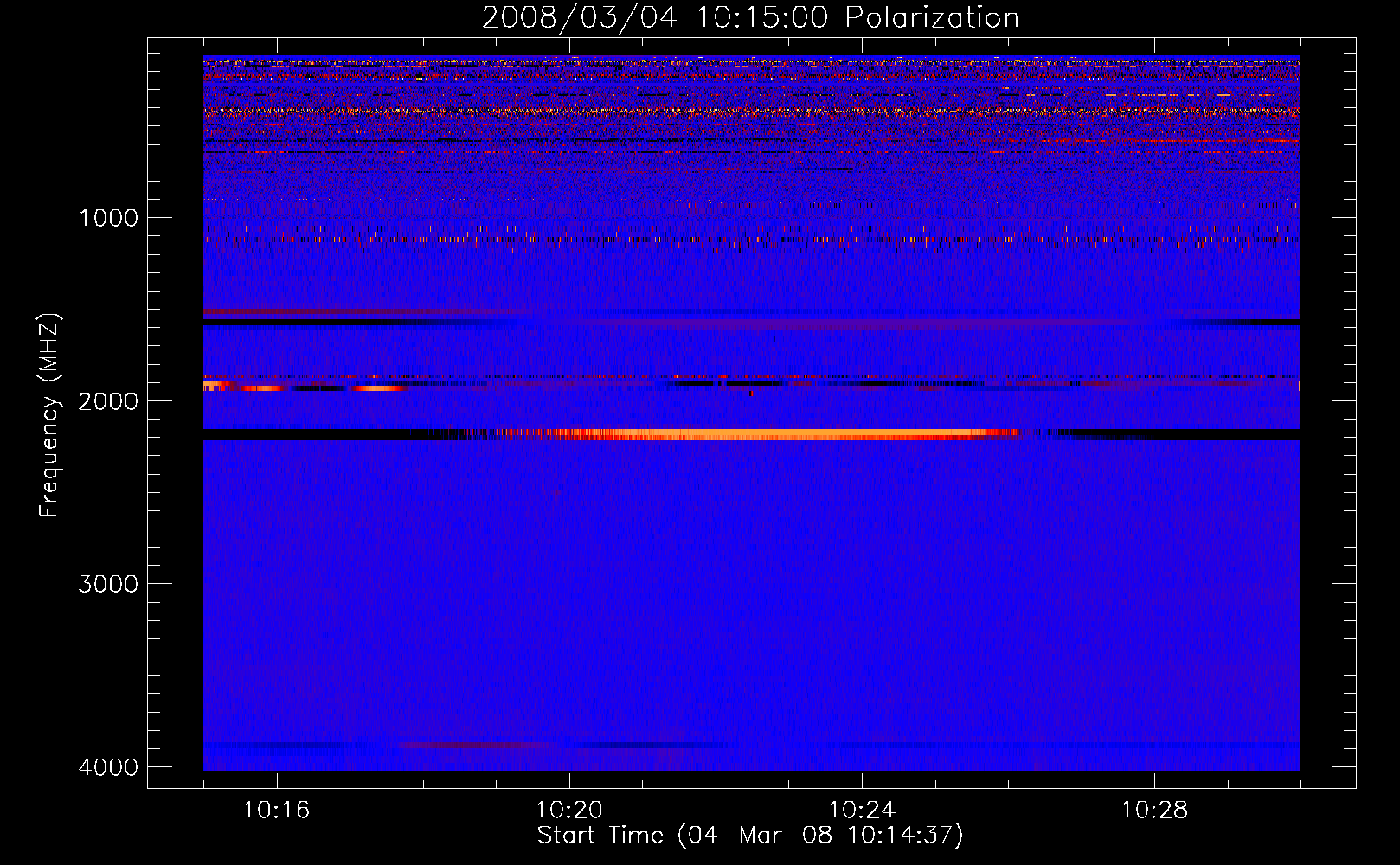Click the '10:16' time tick label

pos(277,811)
